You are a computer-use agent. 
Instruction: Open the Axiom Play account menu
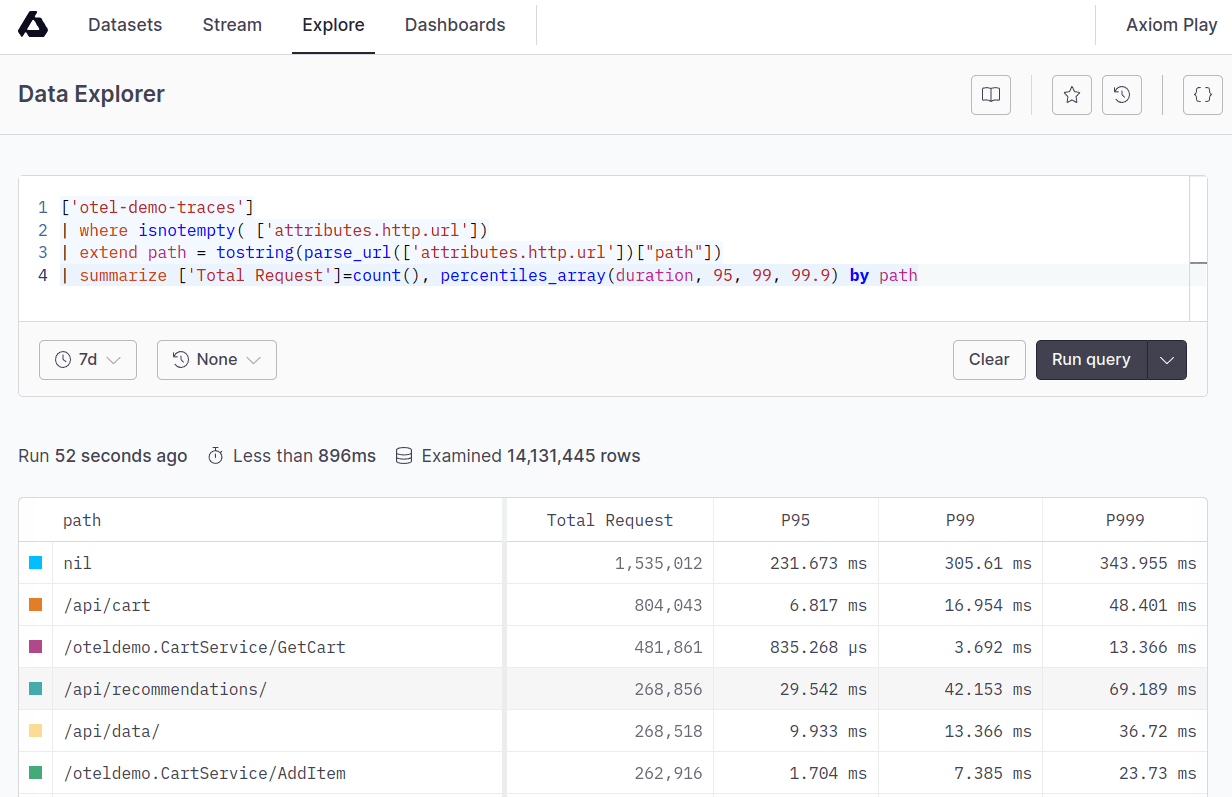point(1171,25)
